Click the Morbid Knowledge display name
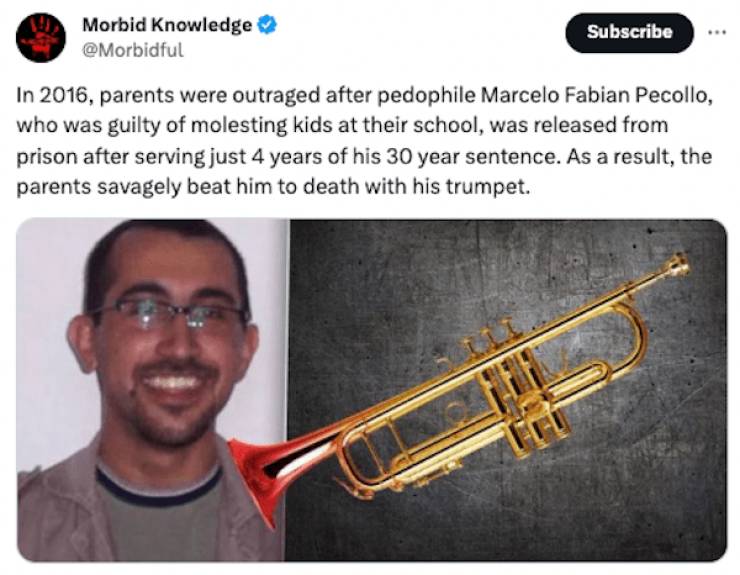This screenshot has height=575, width=740. tap(167, 25)
